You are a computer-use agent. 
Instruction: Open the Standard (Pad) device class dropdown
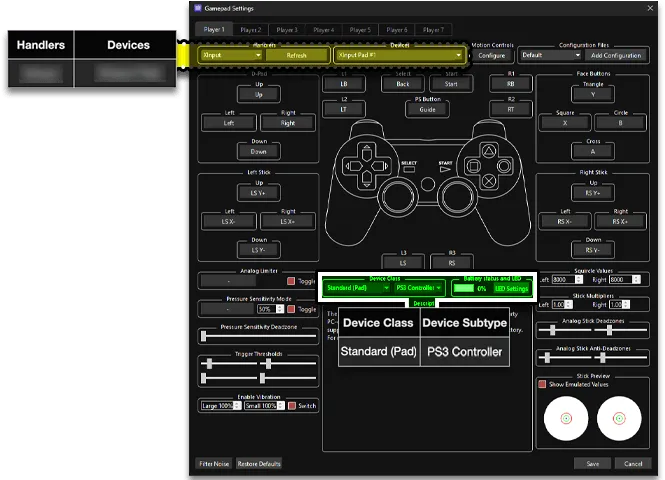(x=356, y=288)
